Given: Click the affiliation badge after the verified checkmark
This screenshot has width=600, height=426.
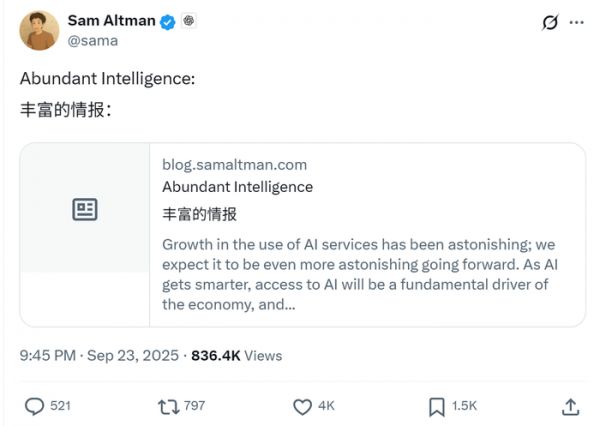Looking at the screenshot, I should (189, 21).
